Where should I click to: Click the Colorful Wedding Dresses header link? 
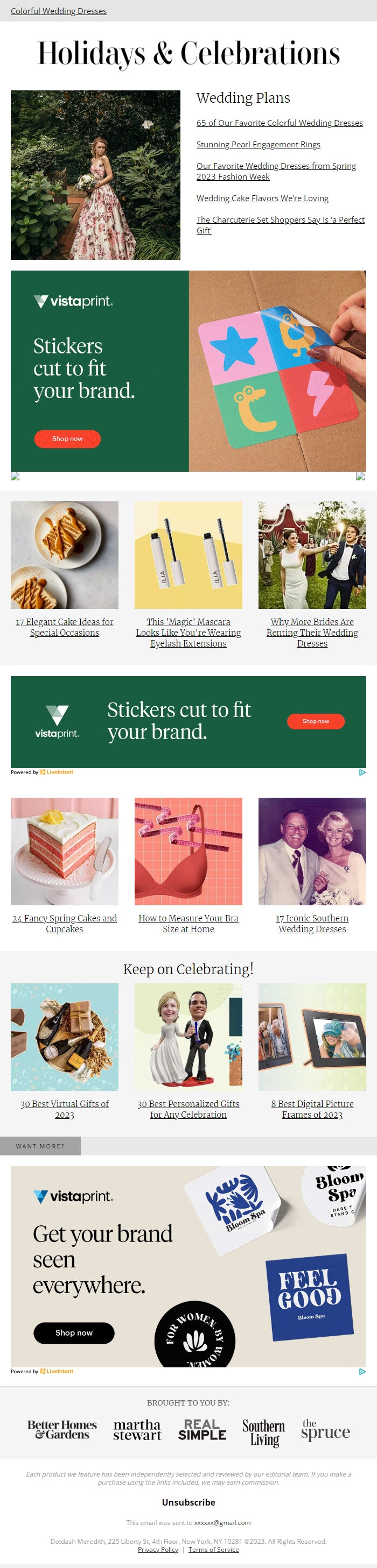[x=58, y=11]
